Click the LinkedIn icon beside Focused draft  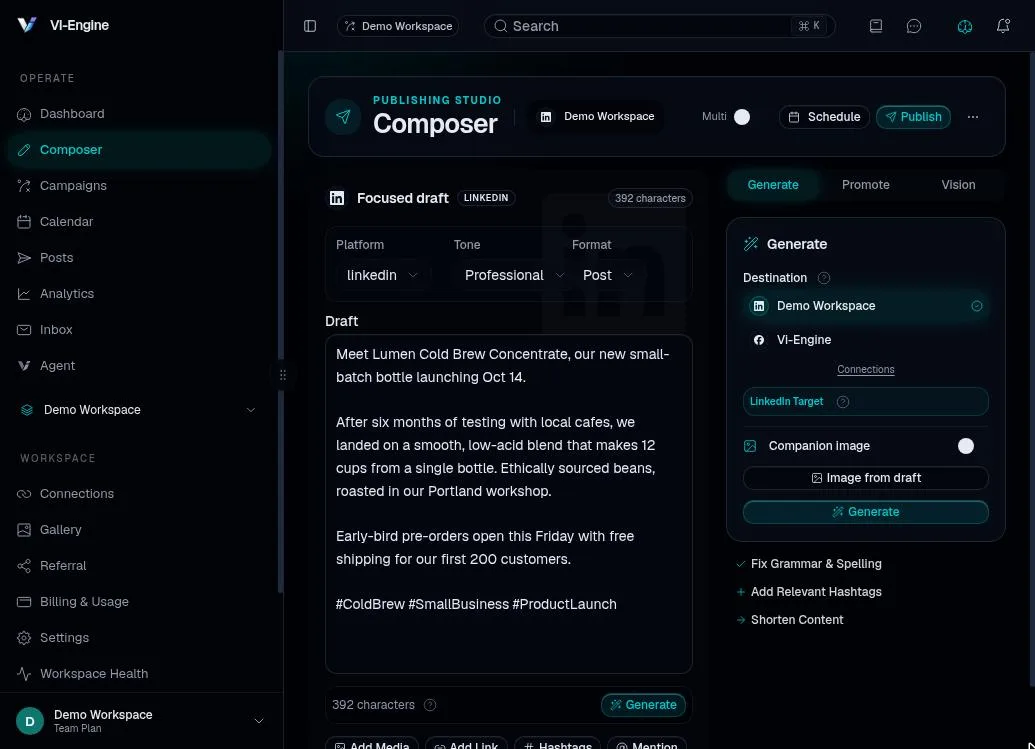pos(337,198)
